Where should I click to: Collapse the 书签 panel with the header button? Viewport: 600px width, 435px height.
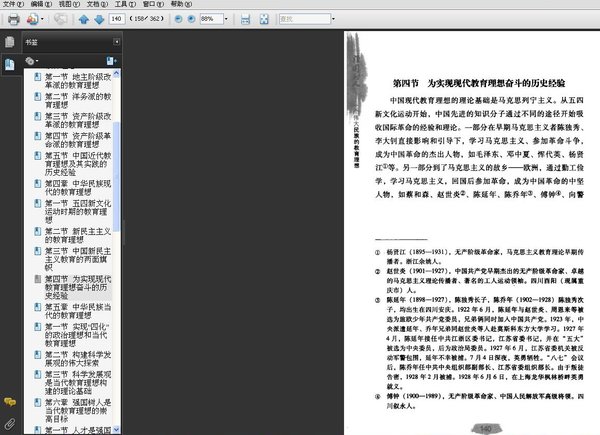[x=117, y=42]
